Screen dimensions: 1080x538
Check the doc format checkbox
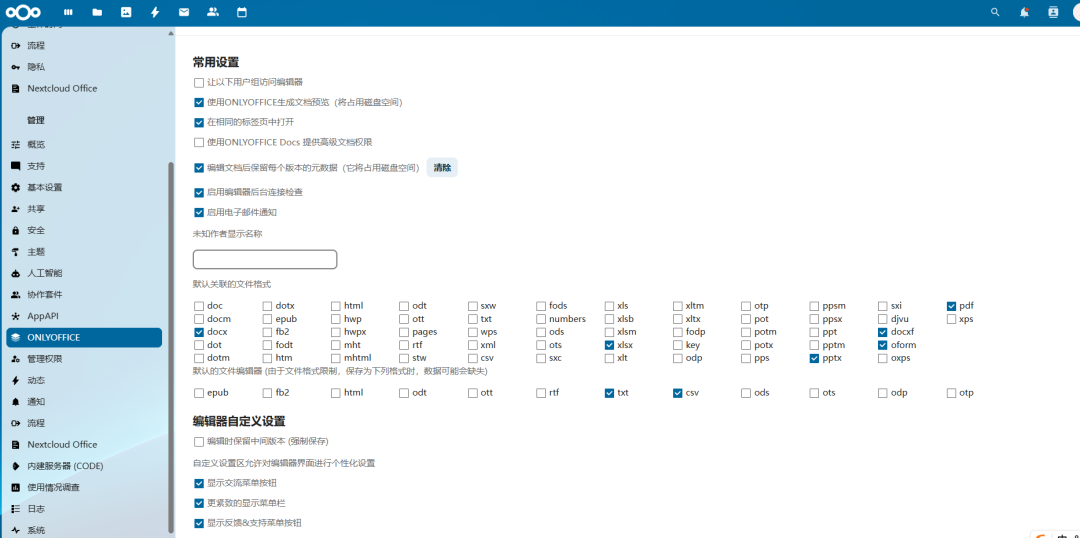pyautogui.click(x=199, y=306)
